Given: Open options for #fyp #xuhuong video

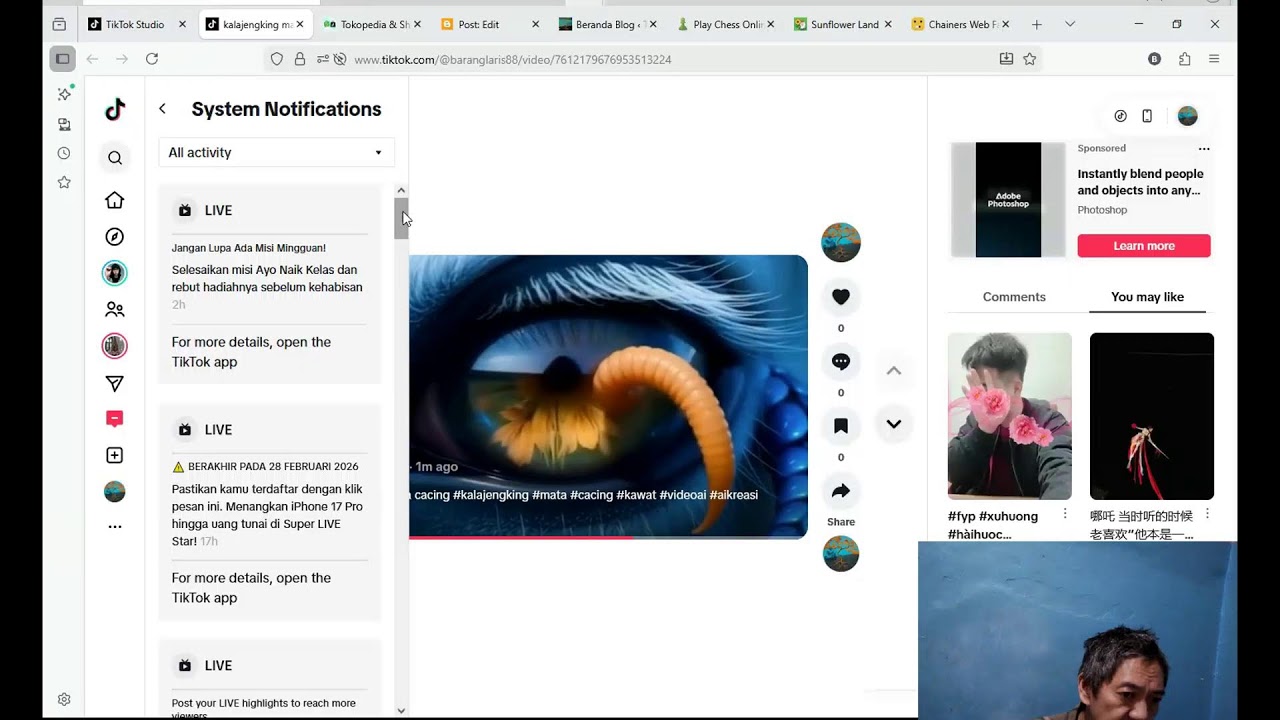Looking at the screenshot, I should 1065,514.
